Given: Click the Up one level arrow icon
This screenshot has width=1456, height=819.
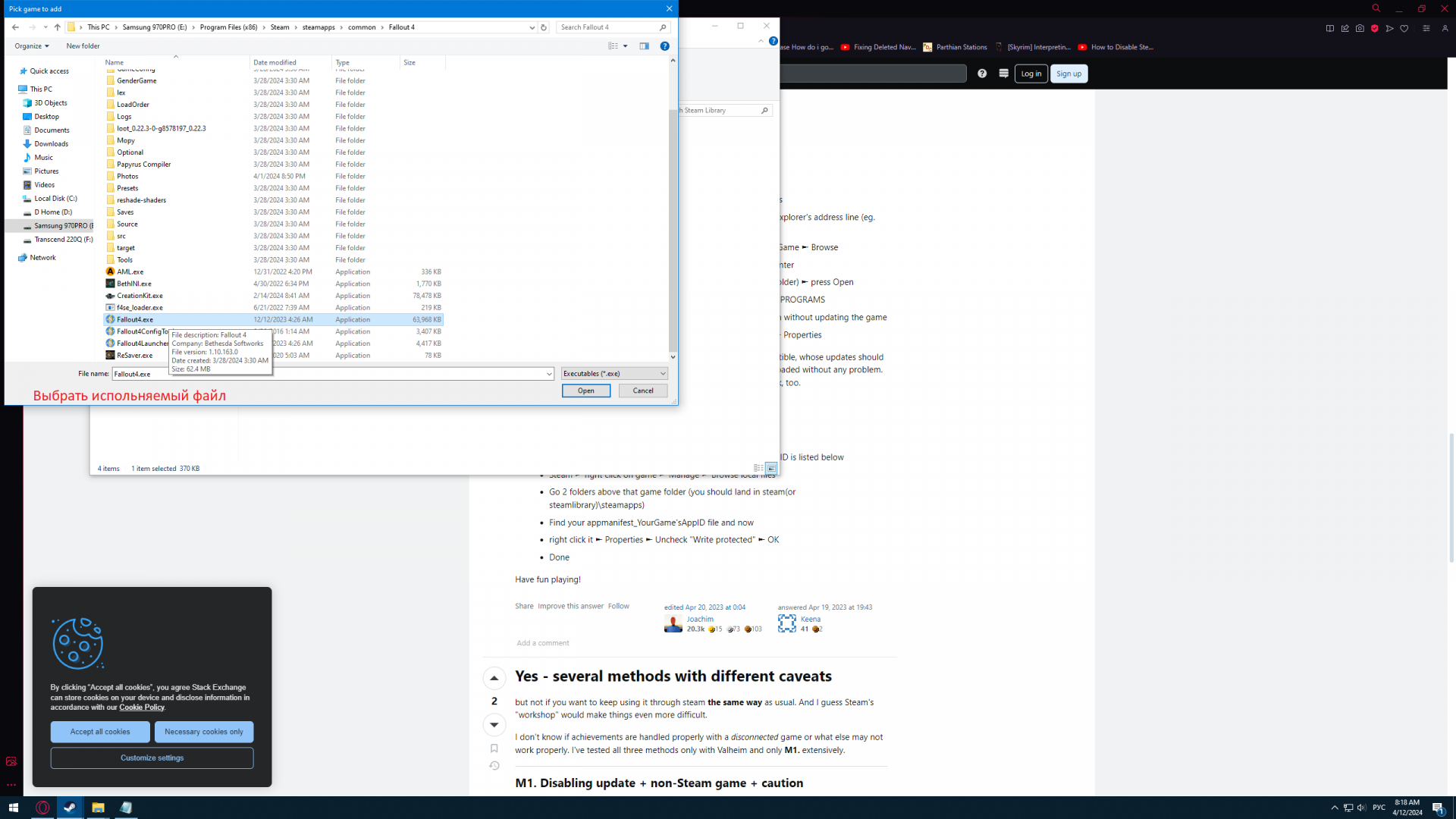Looking at the screenshot, I should coord(57,27).
